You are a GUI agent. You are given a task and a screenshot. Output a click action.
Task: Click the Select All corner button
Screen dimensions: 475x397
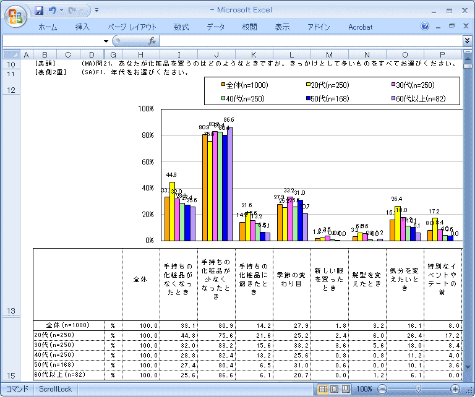pos(11,55)
